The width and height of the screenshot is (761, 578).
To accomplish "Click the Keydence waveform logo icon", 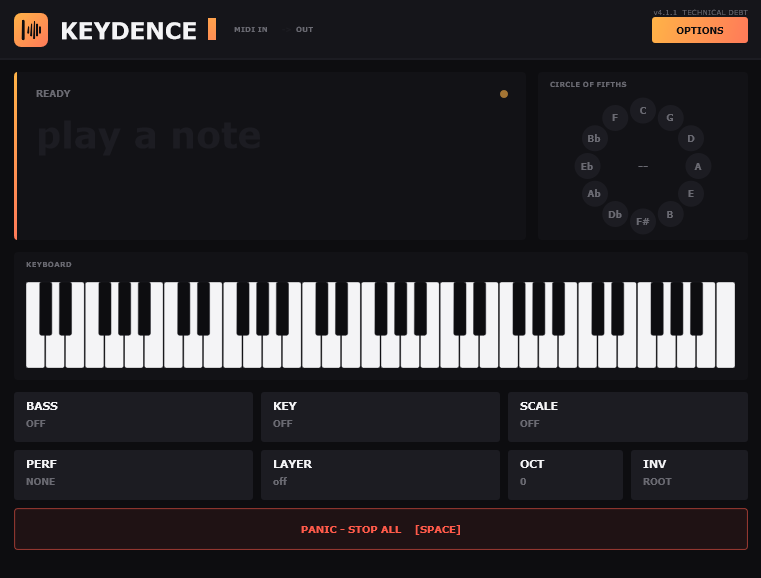I will click(31, 30).
